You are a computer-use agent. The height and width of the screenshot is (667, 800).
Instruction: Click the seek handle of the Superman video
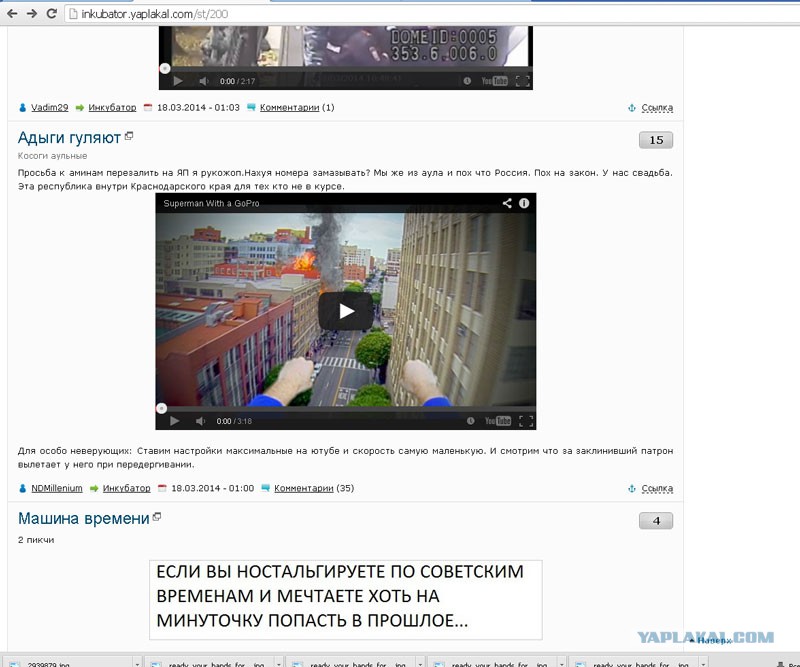[161, 408]
